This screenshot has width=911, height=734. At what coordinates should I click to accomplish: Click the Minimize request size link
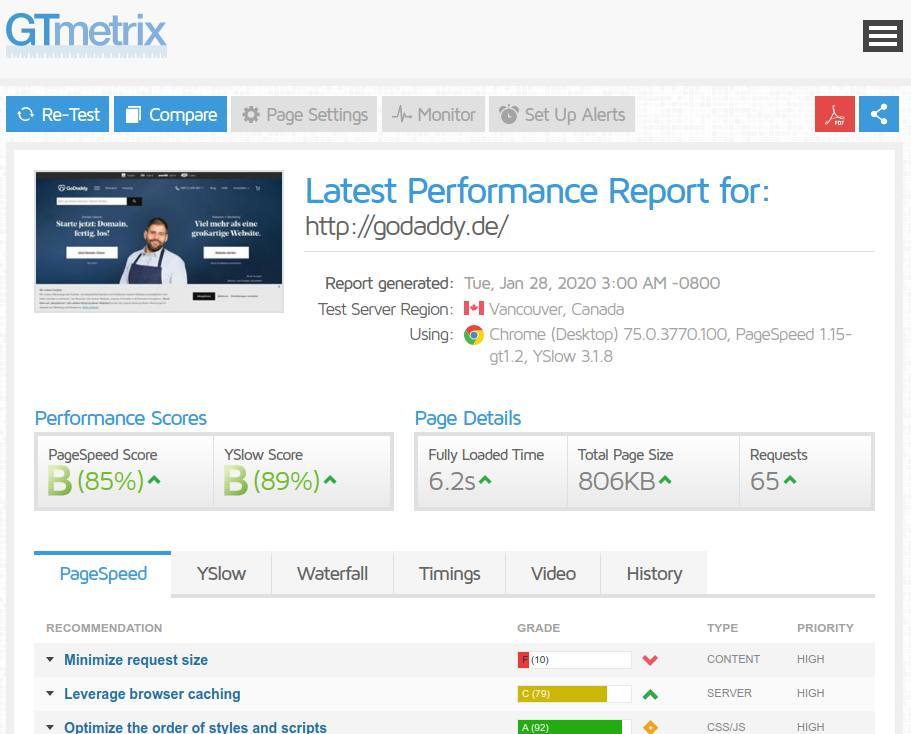click(136, 660)
